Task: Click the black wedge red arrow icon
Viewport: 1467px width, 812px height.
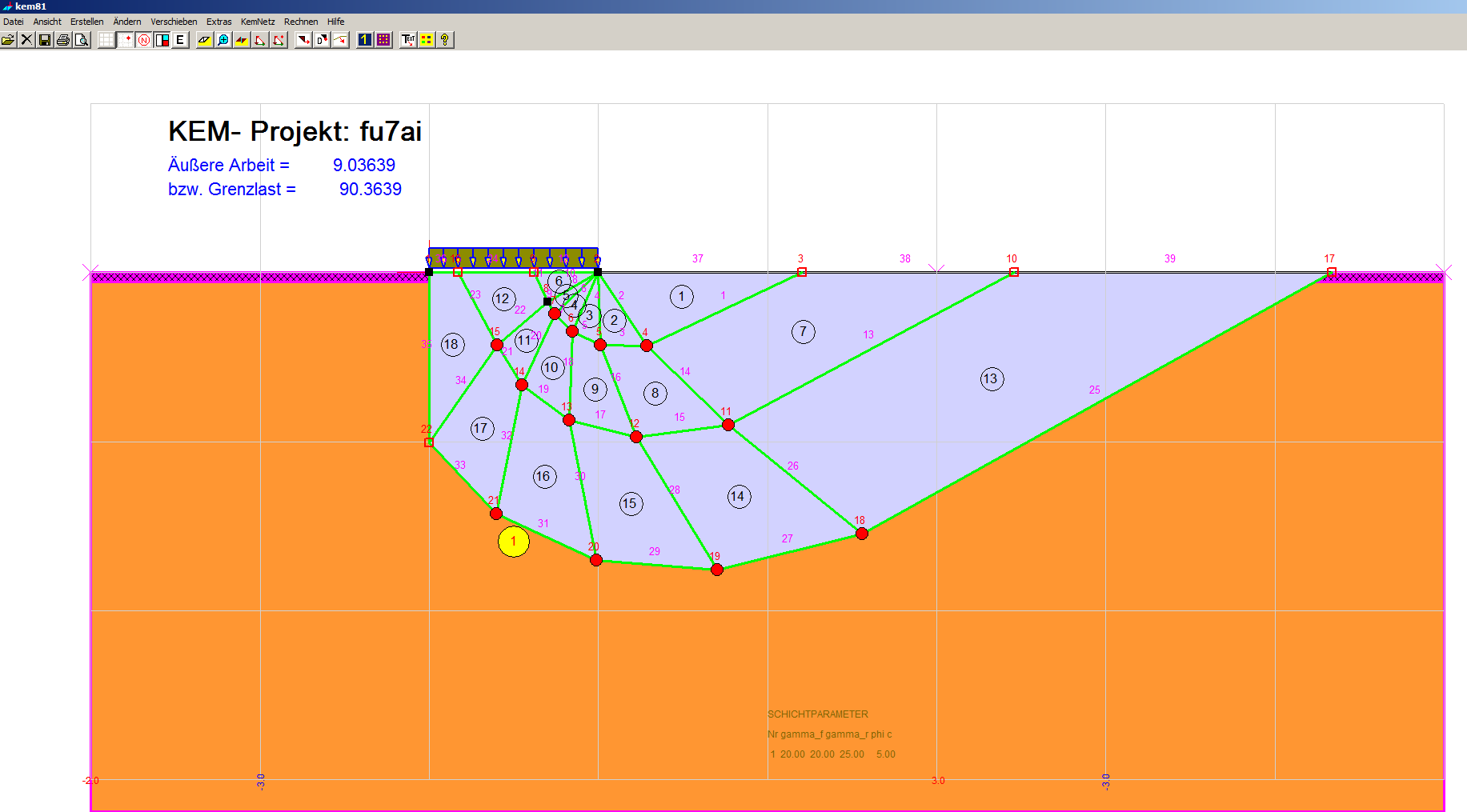Action: pyautogui.click(x=303, y=39)
